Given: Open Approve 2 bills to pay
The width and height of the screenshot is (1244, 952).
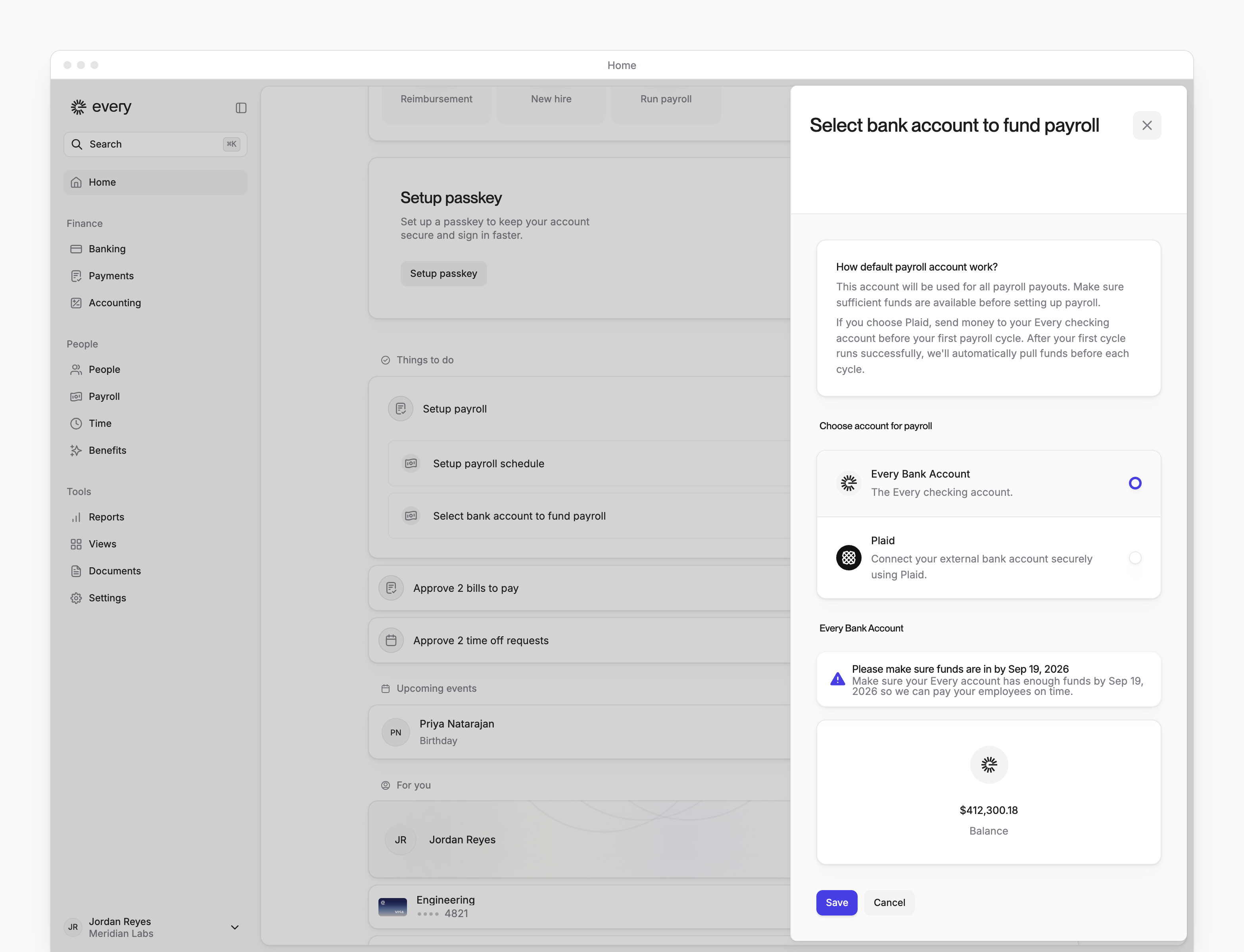Looking at the screenshot, I should click(579, 587).
